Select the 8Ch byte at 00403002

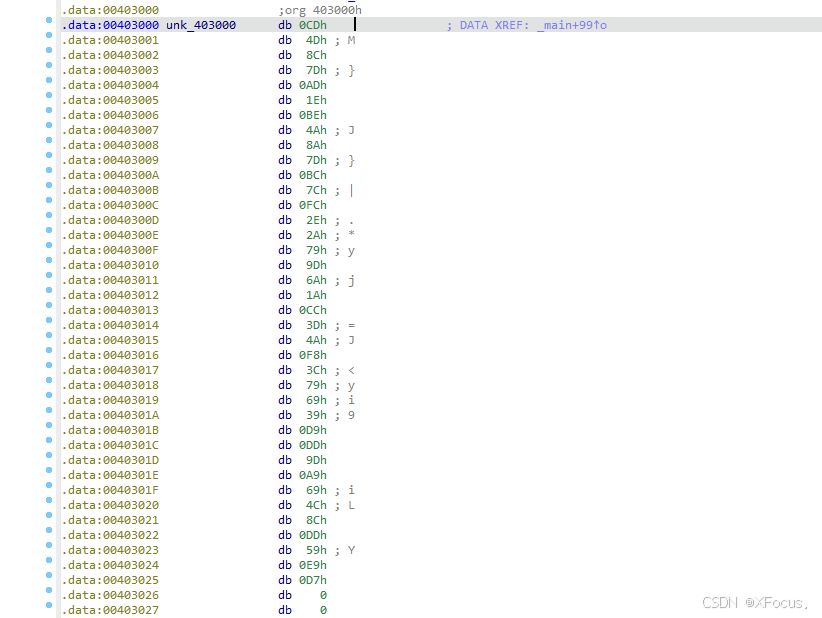(x=316, y=55)
